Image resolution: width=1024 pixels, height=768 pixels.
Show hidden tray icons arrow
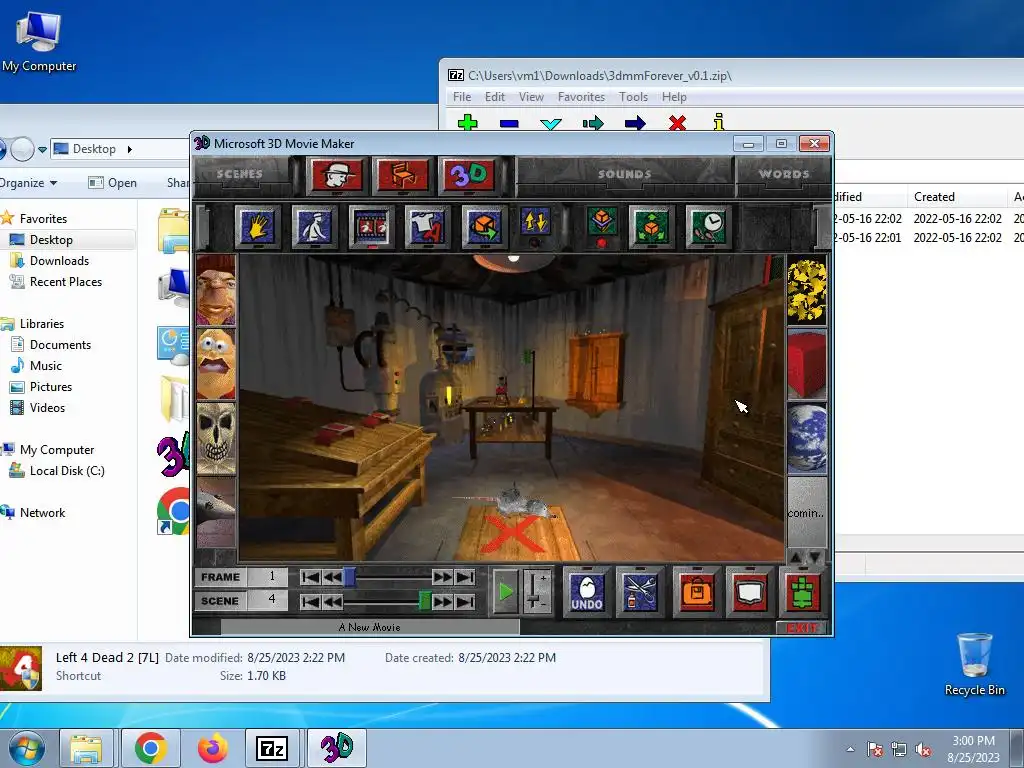(850, 749)
